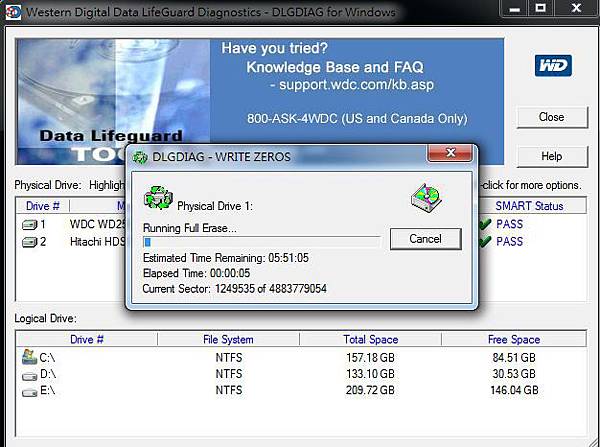The width and height of the screenshot is (600, 447).
Task: Maximize the DLGDIAG main window
Action: pyautogui.click(x=540, y=8)
